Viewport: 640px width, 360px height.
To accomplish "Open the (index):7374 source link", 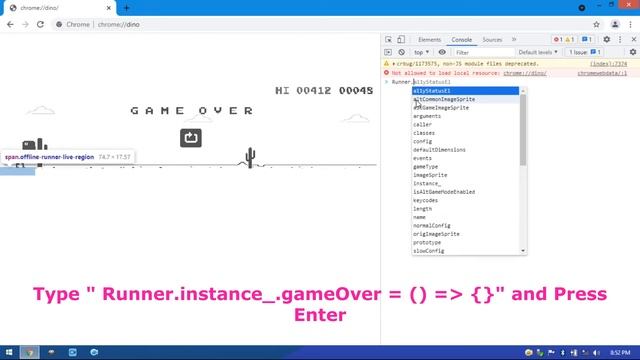I will coord(609,64).
